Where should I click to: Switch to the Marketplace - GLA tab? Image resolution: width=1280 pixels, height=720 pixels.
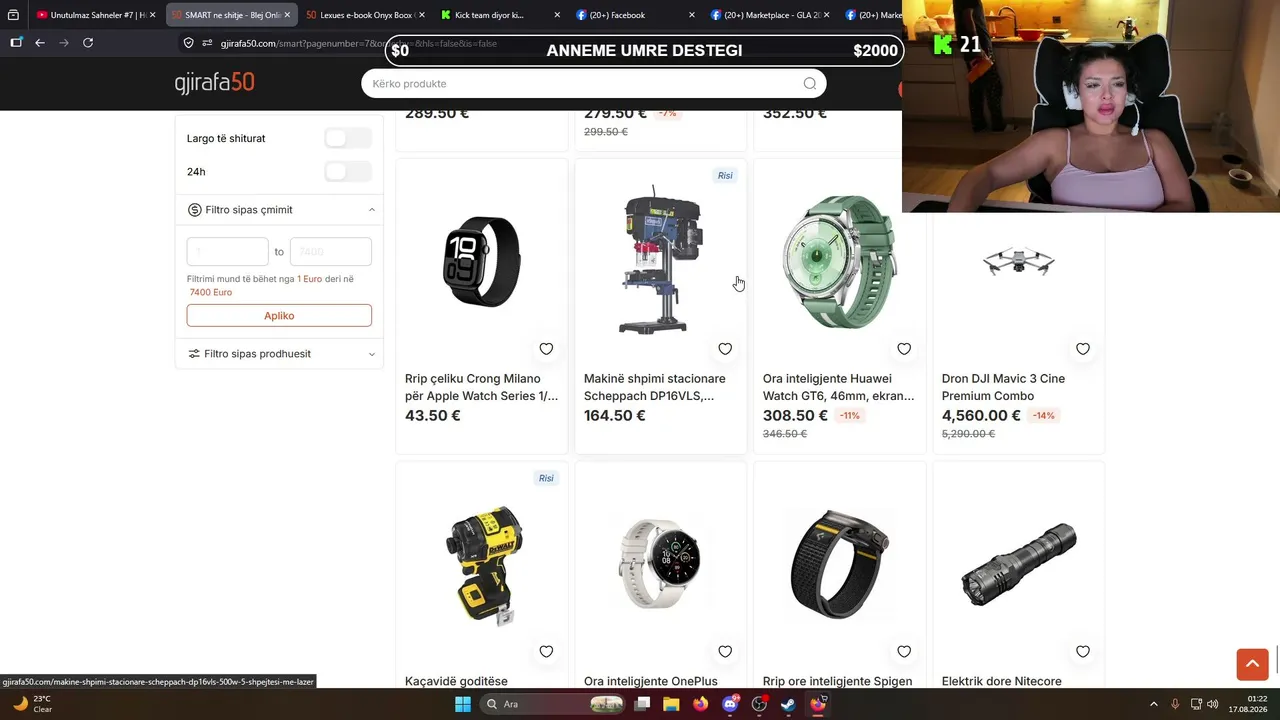pyautogui.click(x=769, y=15)
